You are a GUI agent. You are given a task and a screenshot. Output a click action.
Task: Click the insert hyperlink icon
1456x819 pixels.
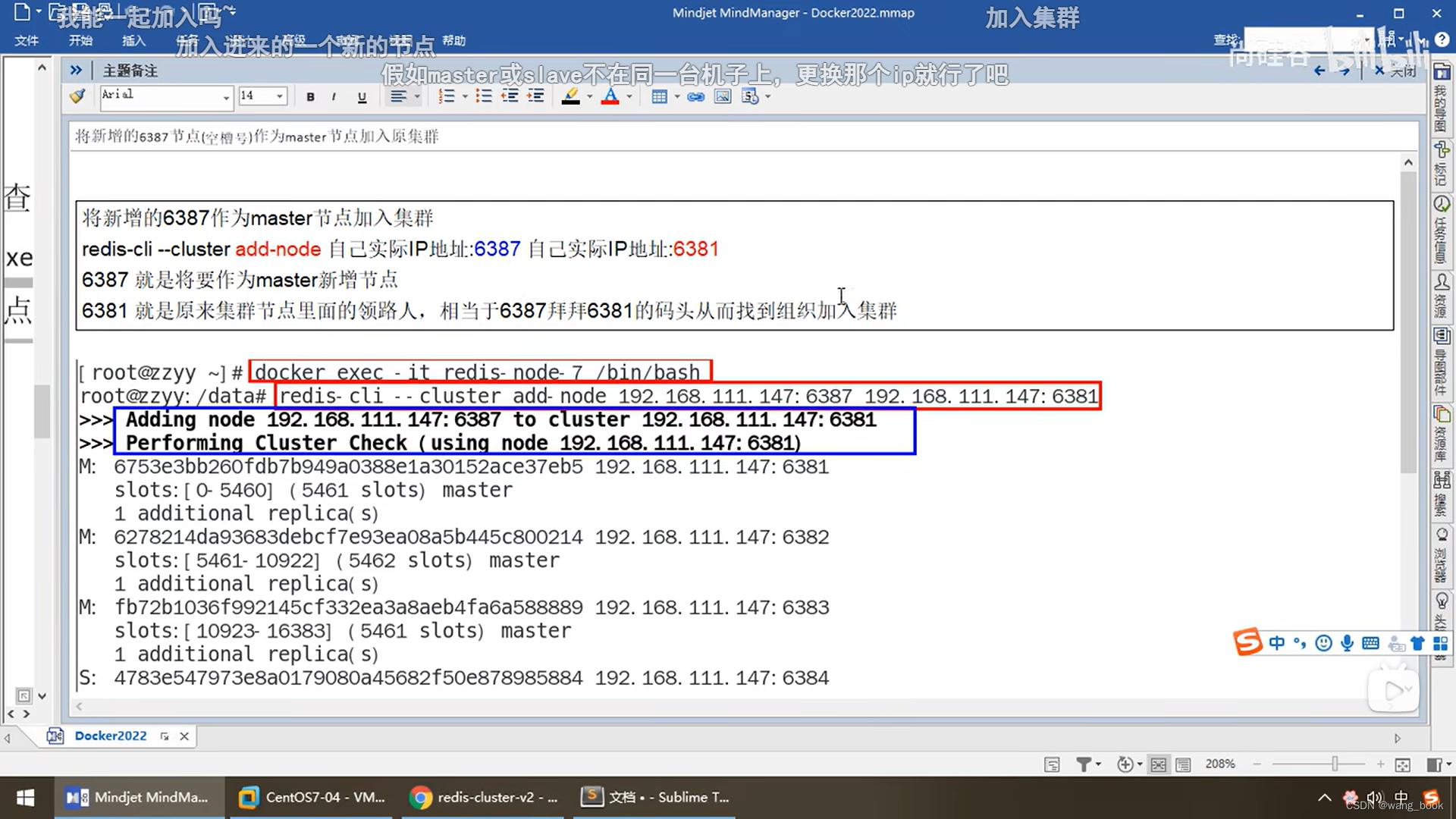pyautogui.click(x=695, y=96)
